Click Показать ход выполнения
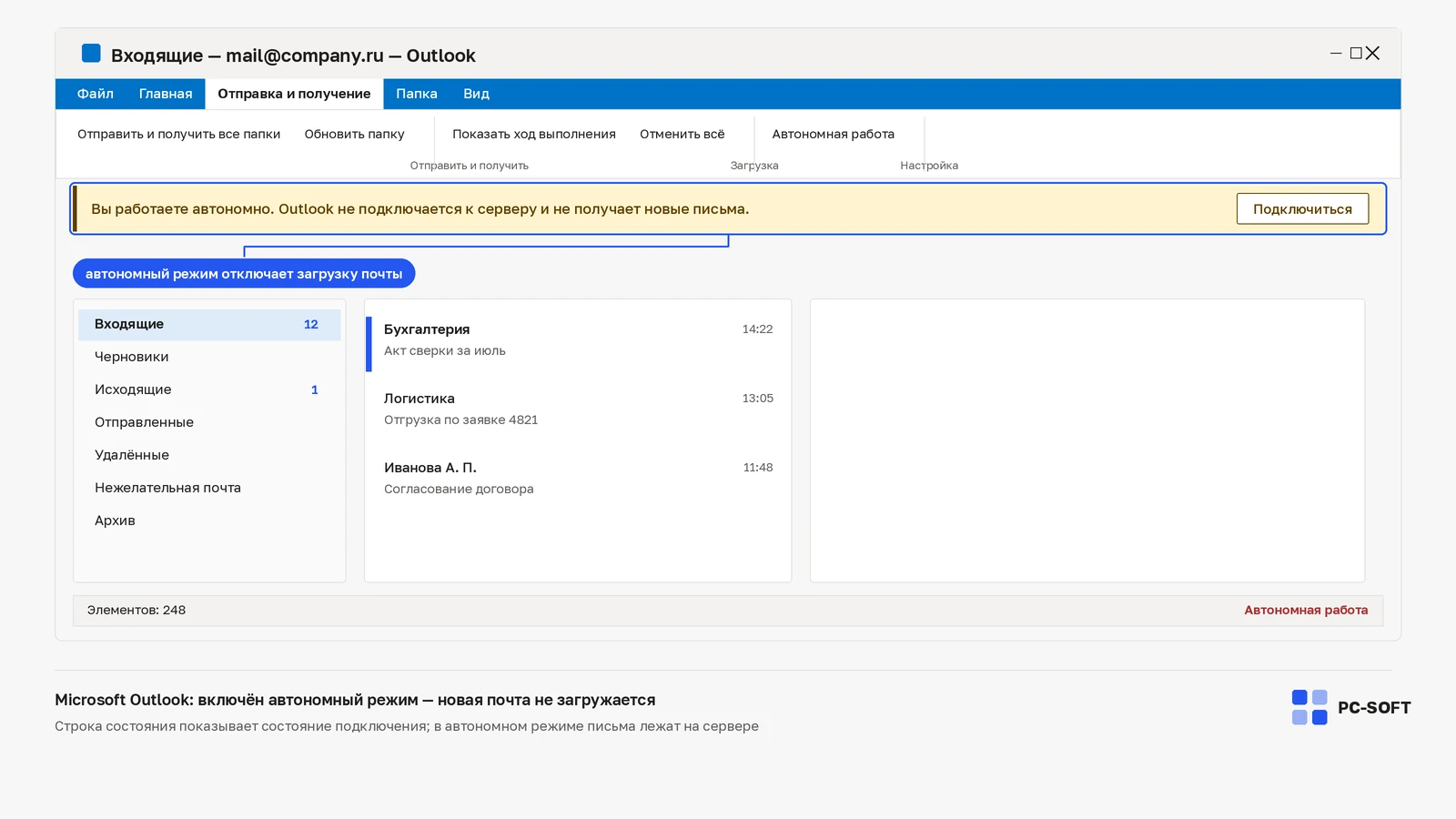1456x819 pixels. click(534, 134)
